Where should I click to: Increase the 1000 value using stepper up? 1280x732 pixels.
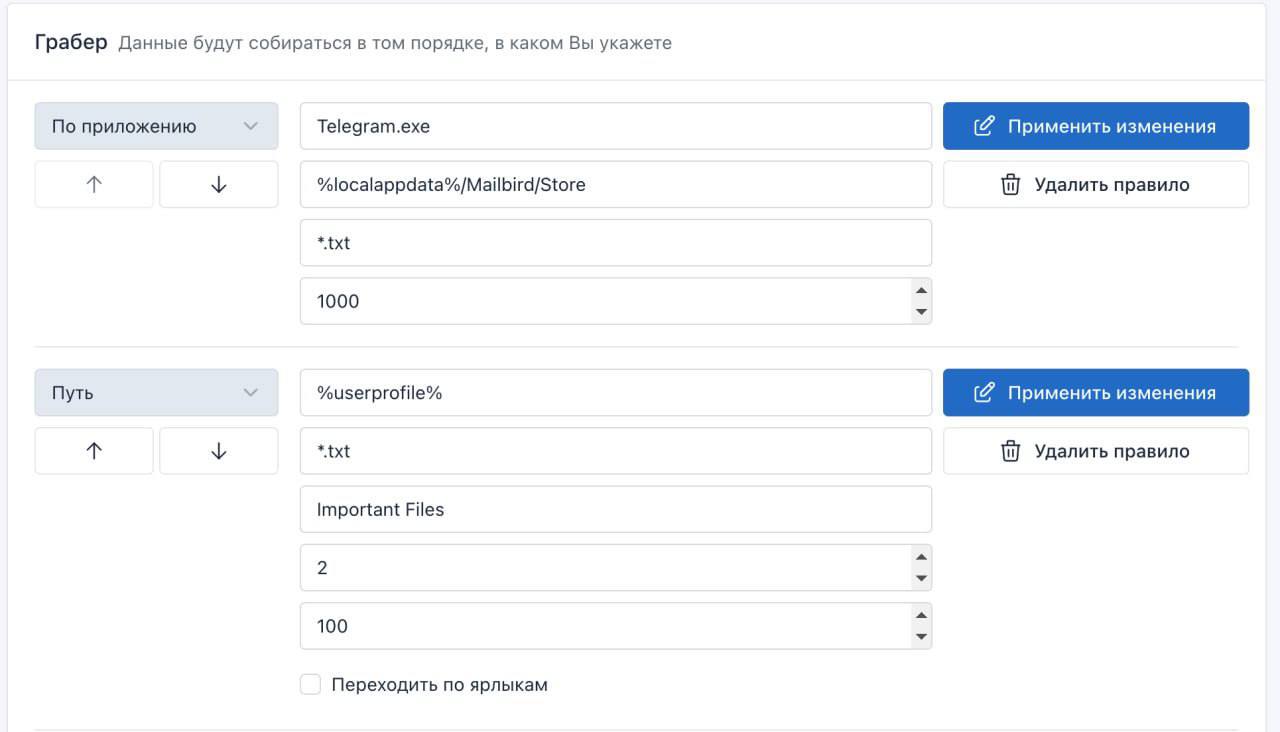[x=921, y=291]
